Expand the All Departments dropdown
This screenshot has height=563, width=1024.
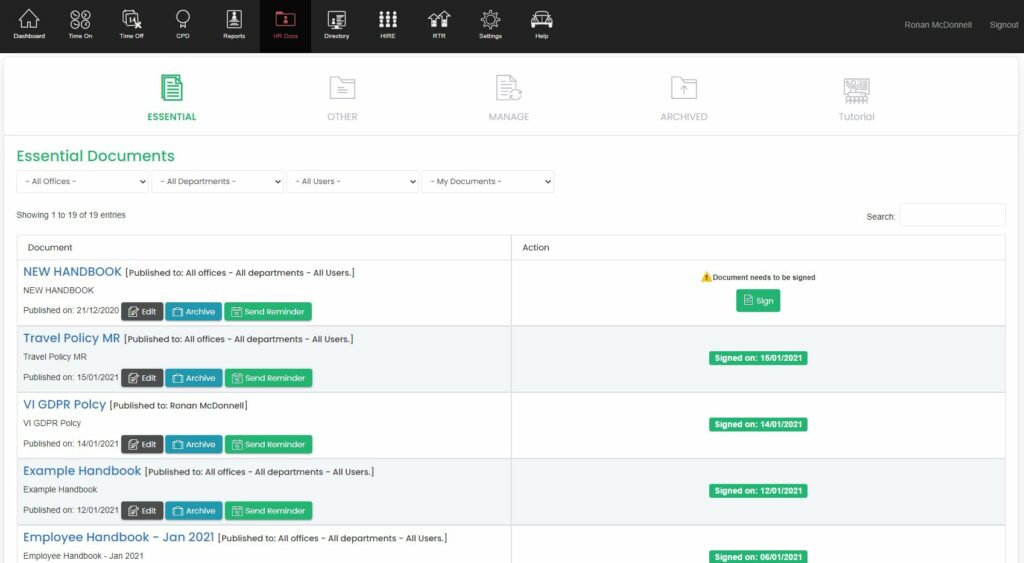[x=218, y=182]
